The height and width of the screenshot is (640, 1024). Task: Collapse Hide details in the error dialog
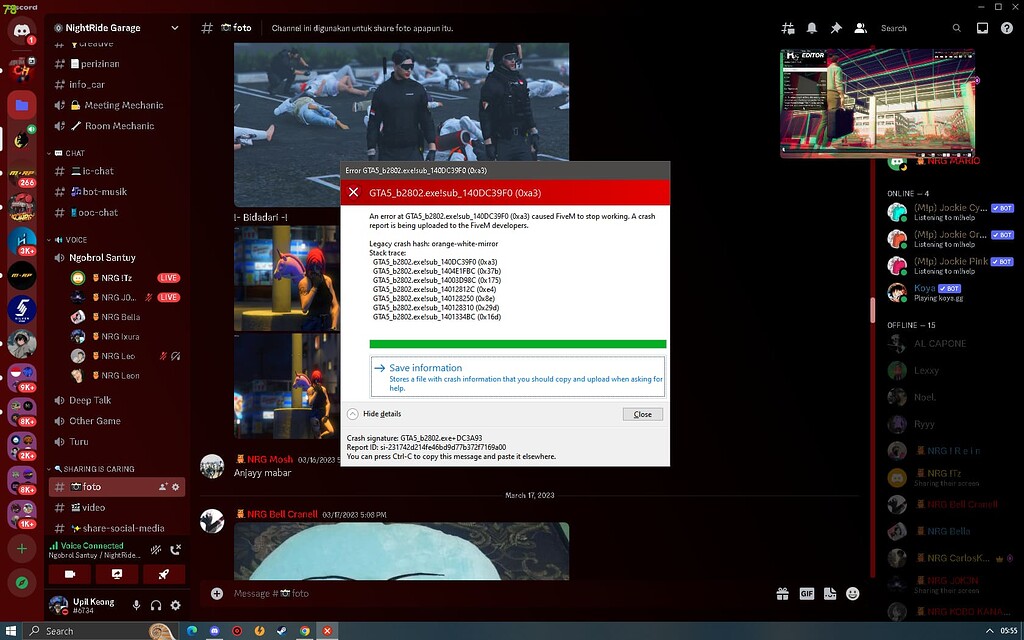click(374, 414)
